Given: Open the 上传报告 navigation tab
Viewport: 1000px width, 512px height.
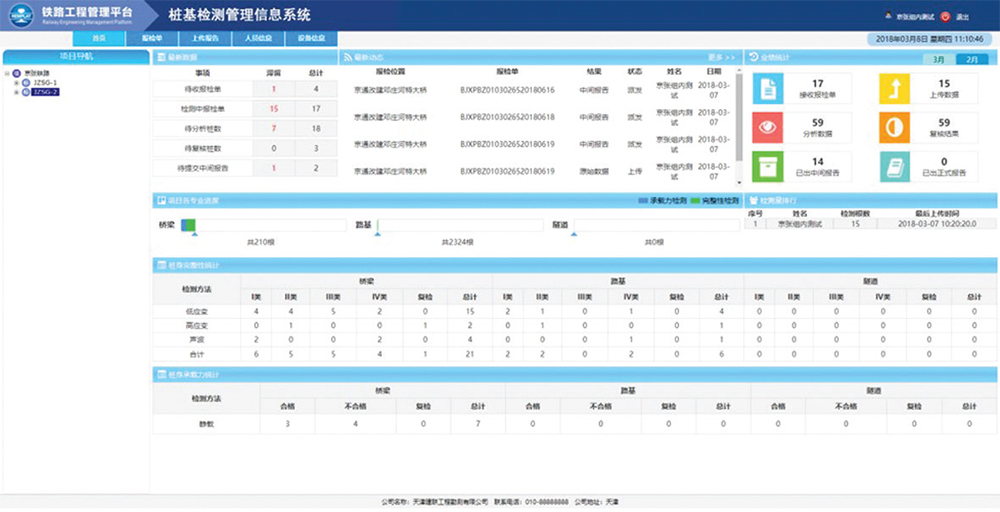Looking at the screenshot, I should pos(205,38).
